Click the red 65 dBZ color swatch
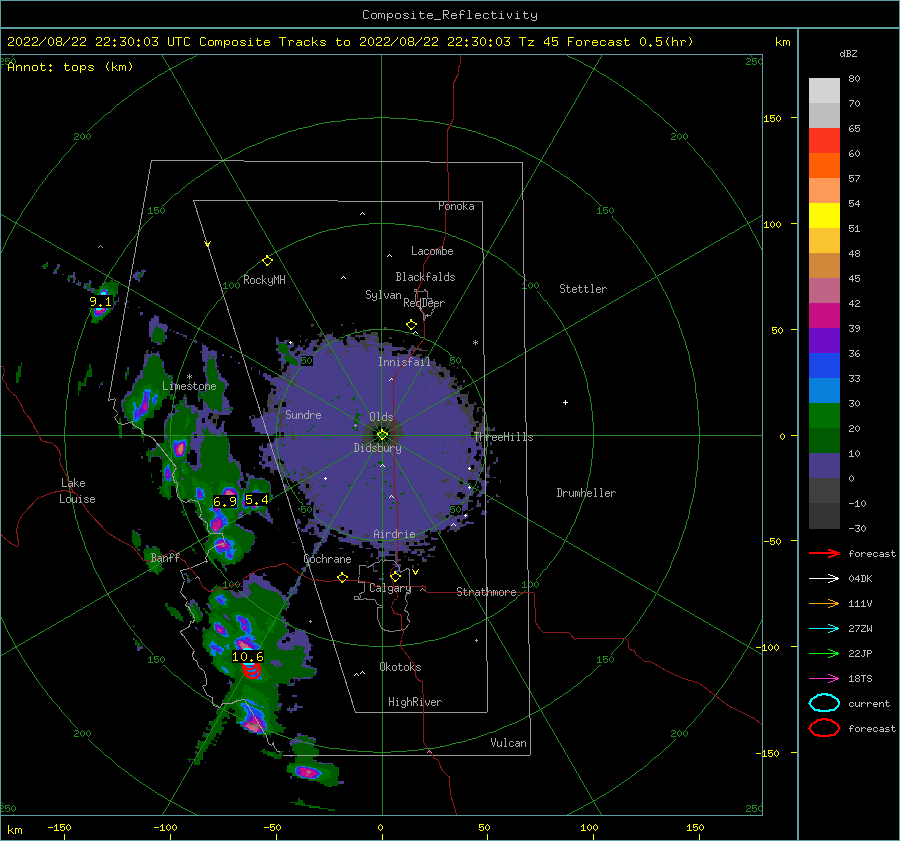The height and width of the screenshot is (841, 900). [x=824, y=141]
